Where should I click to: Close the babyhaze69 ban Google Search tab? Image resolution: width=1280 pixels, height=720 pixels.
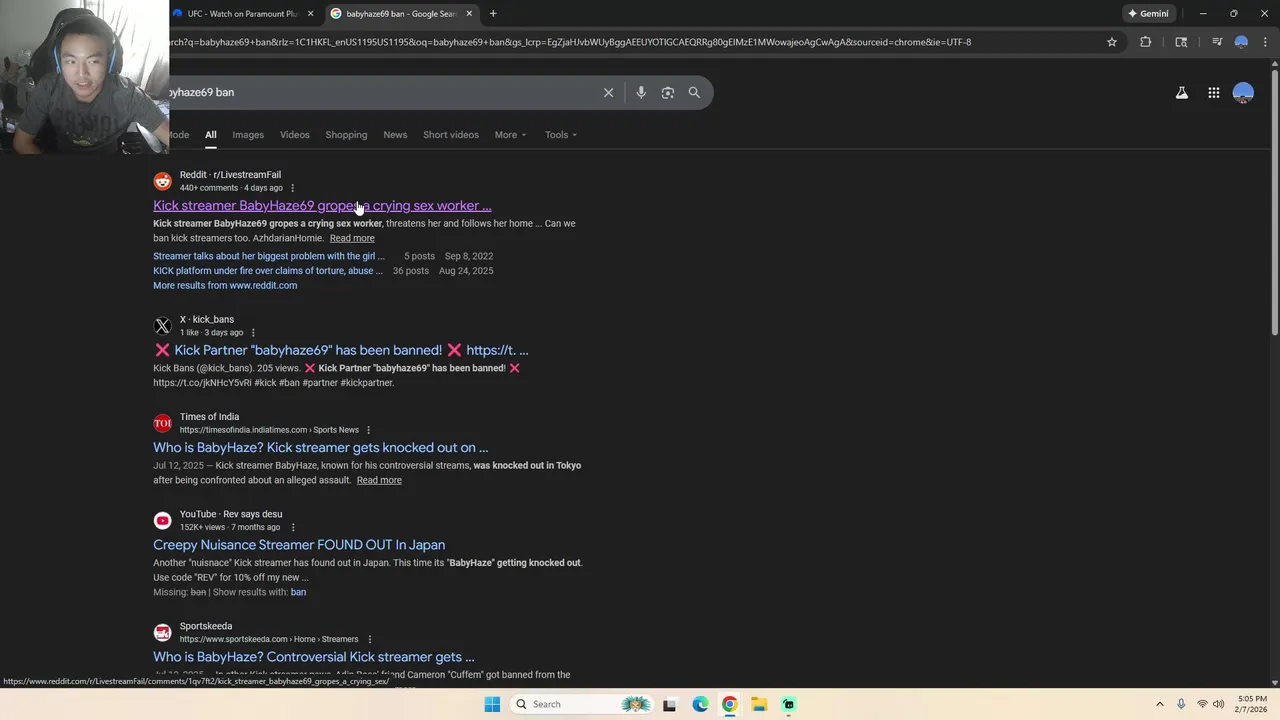pyautogui.click(x=468, y=14)
